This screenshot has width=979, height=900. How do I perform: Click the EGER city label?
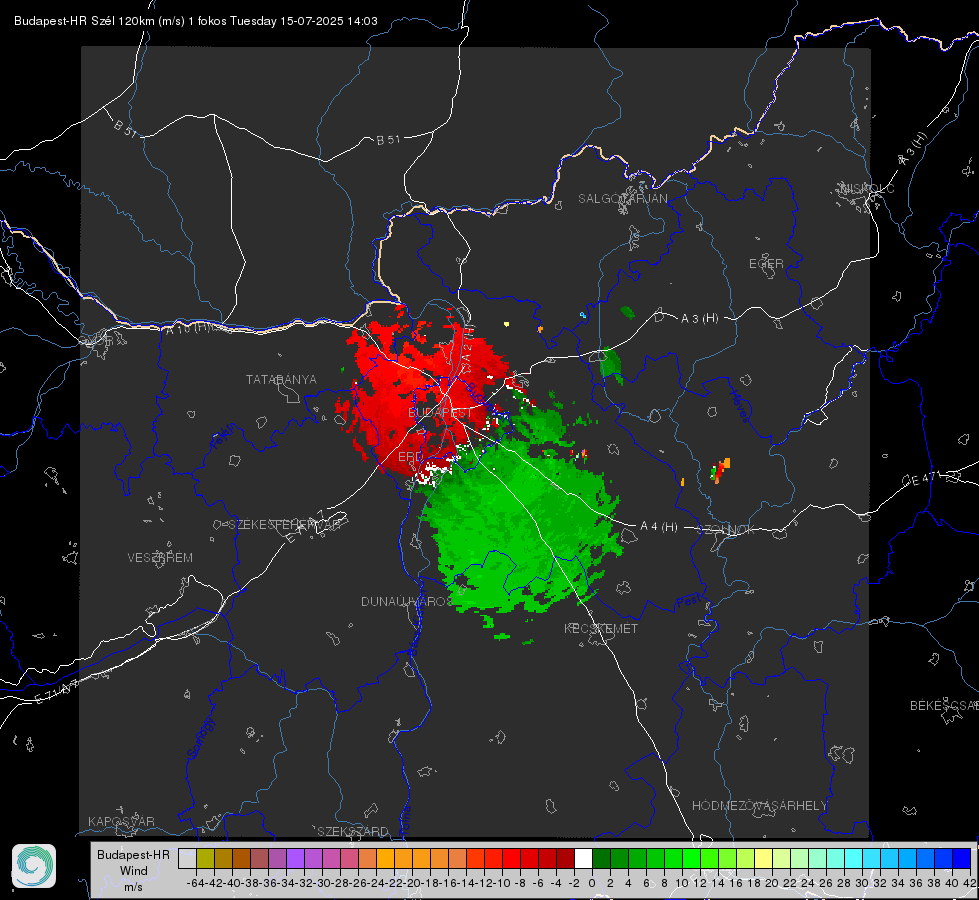765,264
